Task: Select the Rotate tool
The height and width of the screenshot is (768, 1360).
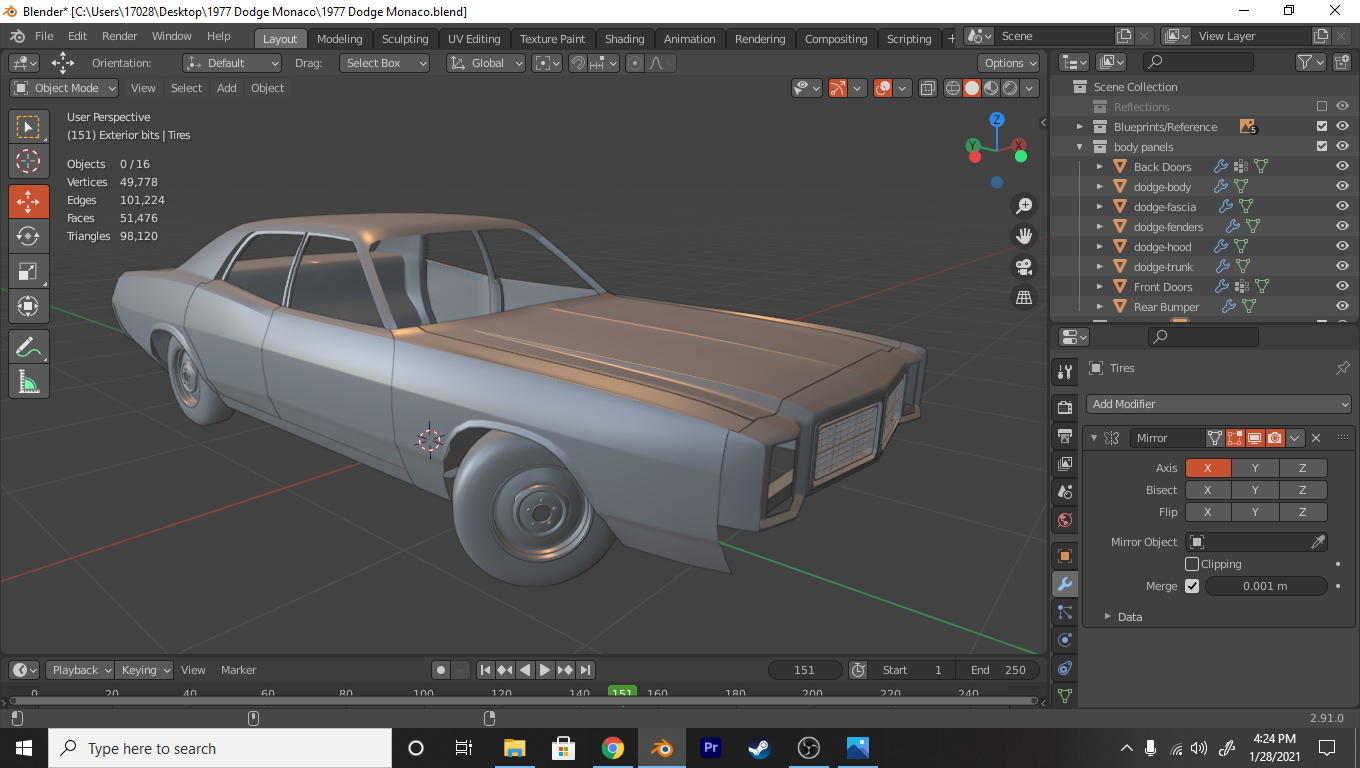Action: [29, 236]
